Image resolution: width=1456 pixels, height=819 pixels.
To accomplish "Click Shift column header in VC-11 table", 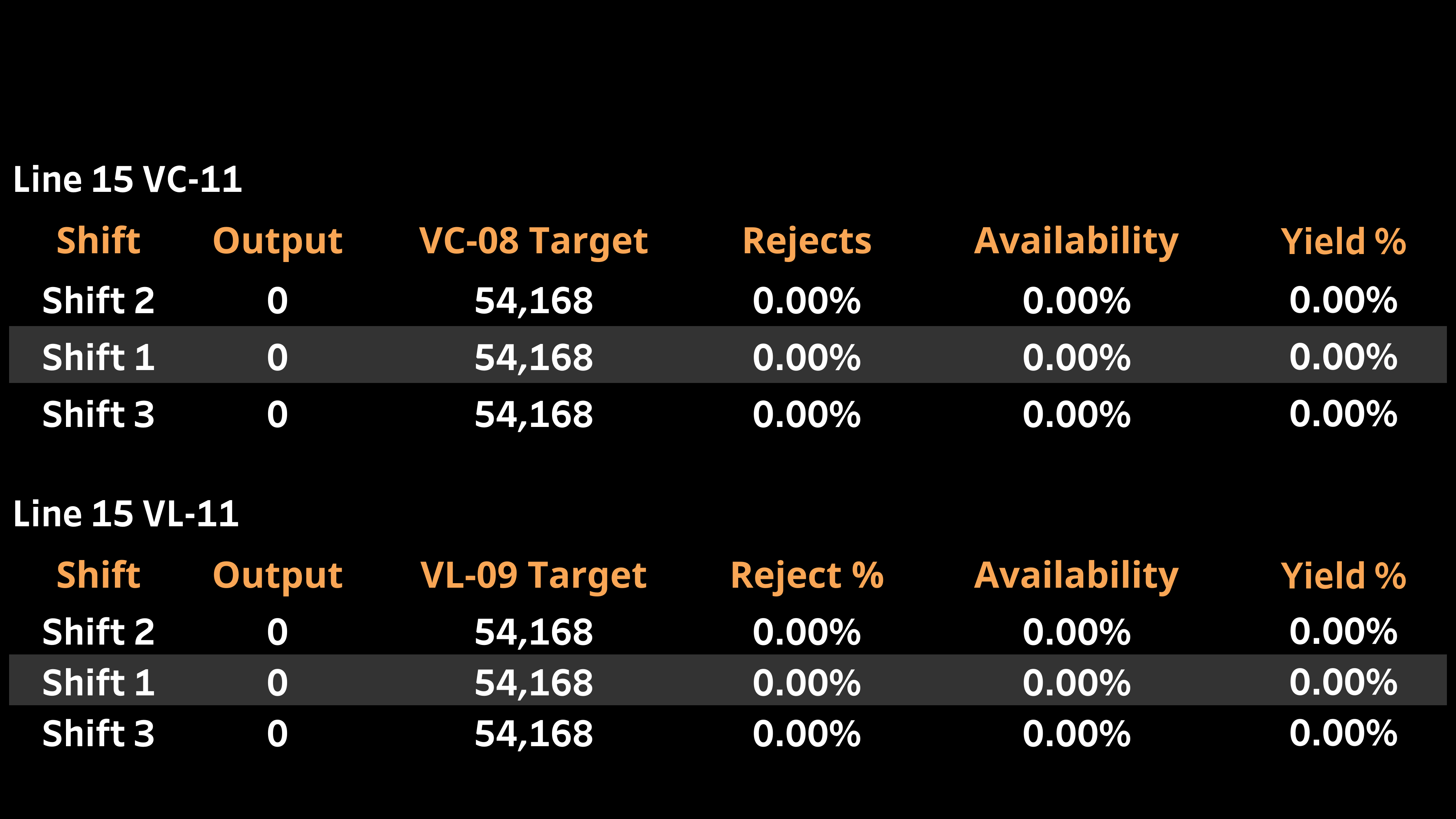I will [98, 242].
